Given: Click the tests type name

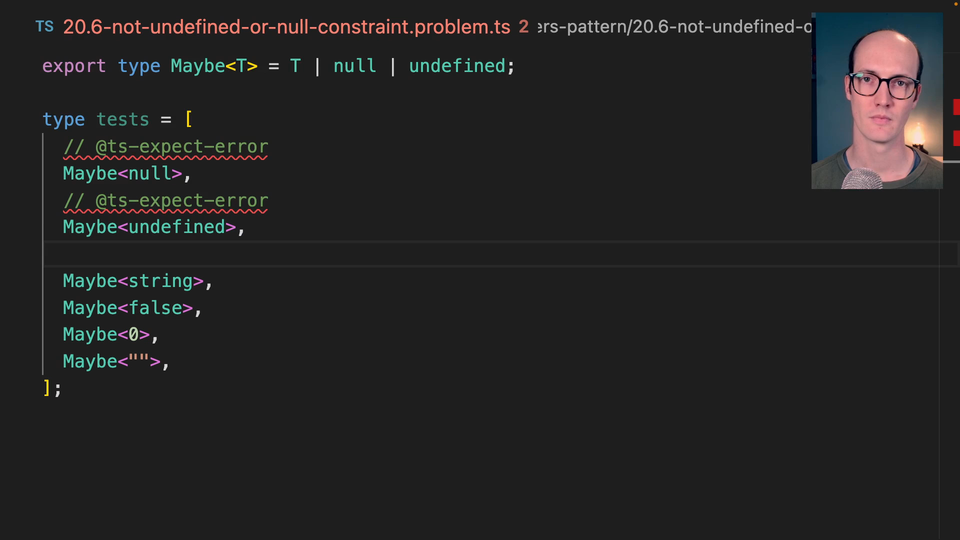Looking at the screenshot, I should coord(122,120).
